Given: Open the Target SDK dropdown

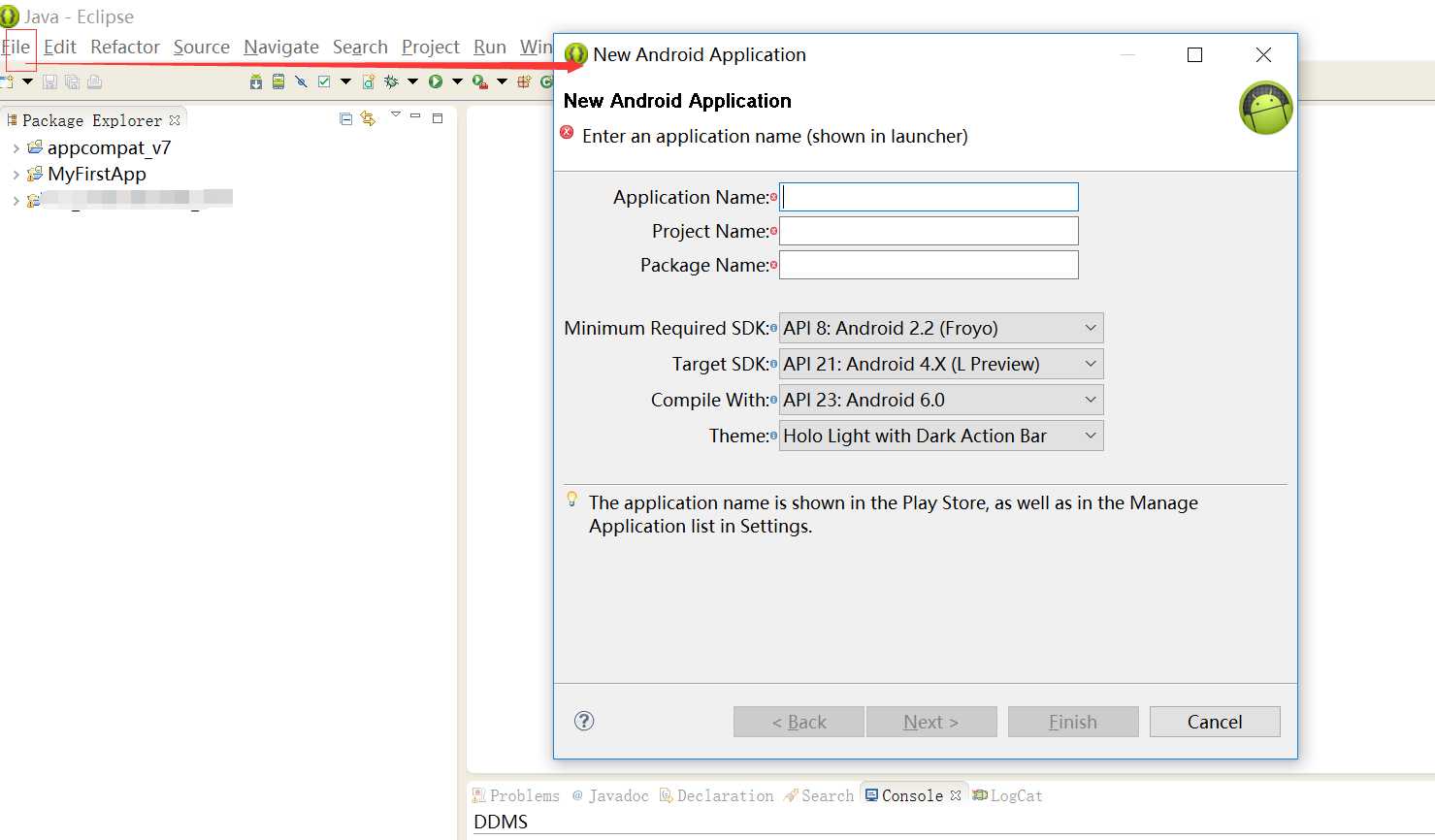Looking at the screenshot, I should 941,364.
